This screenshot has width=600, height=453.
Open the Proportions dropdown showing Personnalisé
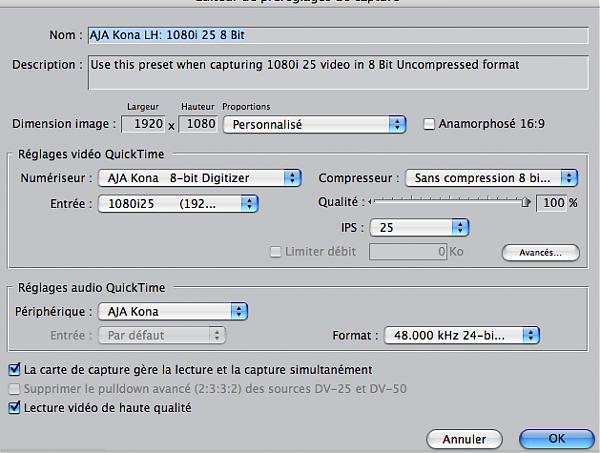[x=314, y=124]
